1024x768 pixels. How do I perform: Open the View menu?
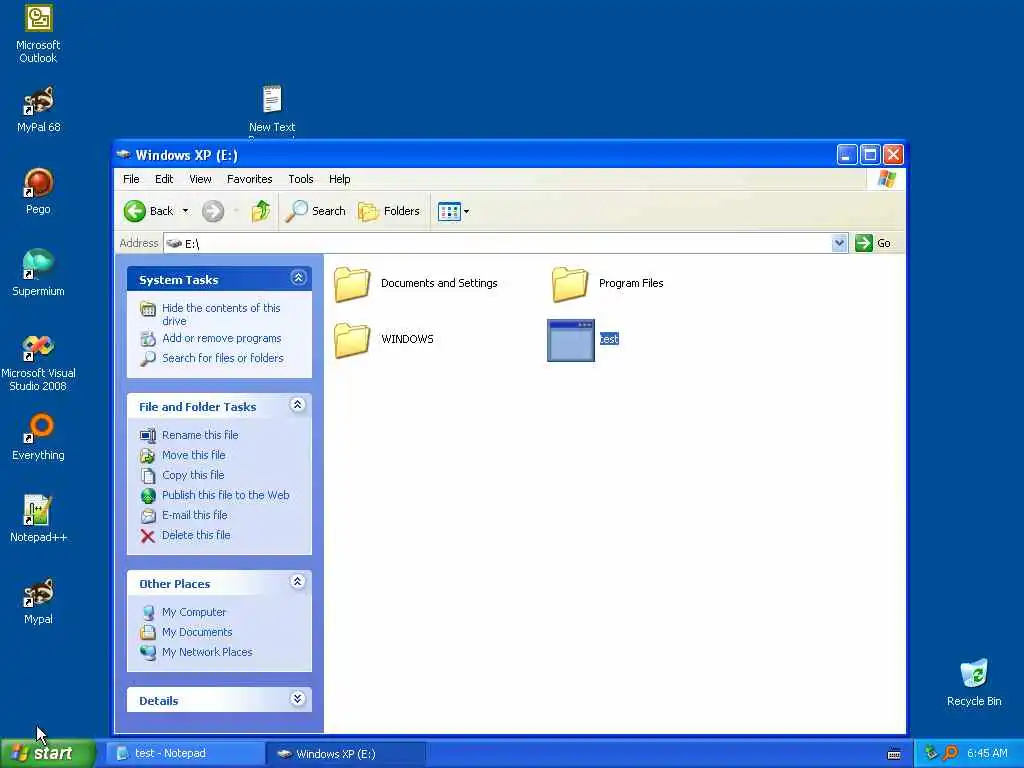coord(200,179)
